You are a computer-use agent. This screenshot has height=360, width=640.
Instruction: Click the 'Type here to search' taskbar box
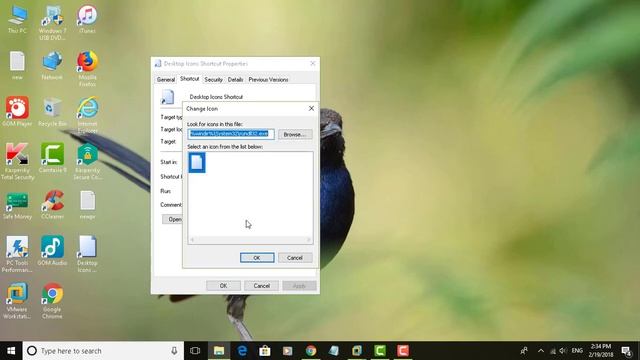click(x=103, y=351)
